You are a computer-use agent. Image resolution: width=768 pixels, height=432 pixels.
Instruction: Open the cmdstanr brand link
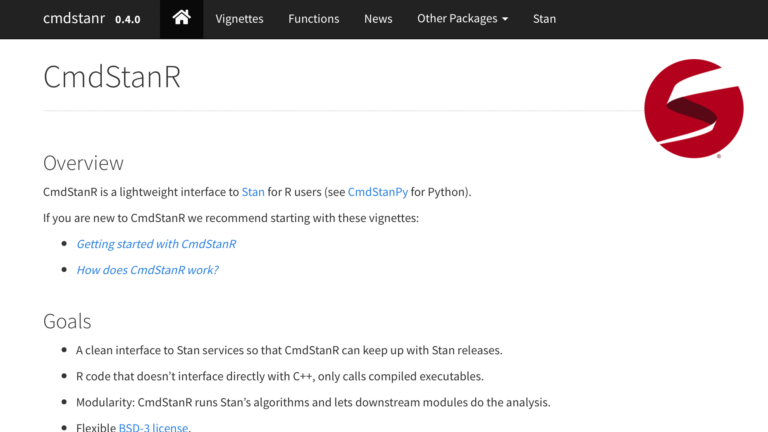pos(75,19)
